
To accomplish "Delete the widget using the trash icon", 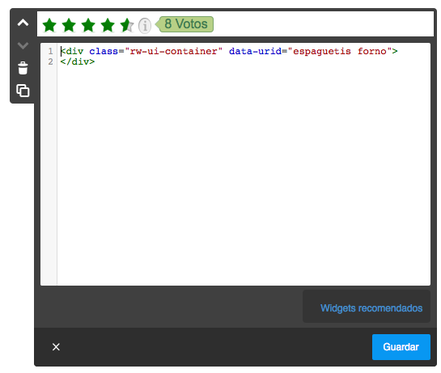I will (23, 68).
